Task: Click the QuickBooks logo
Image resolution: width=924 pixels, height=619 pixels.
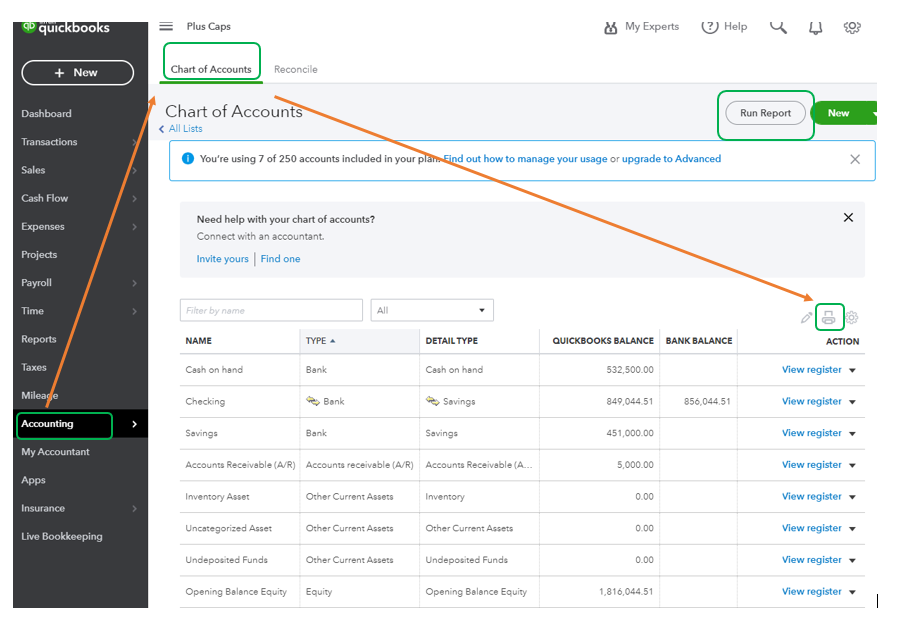Action: coord(65,28)
